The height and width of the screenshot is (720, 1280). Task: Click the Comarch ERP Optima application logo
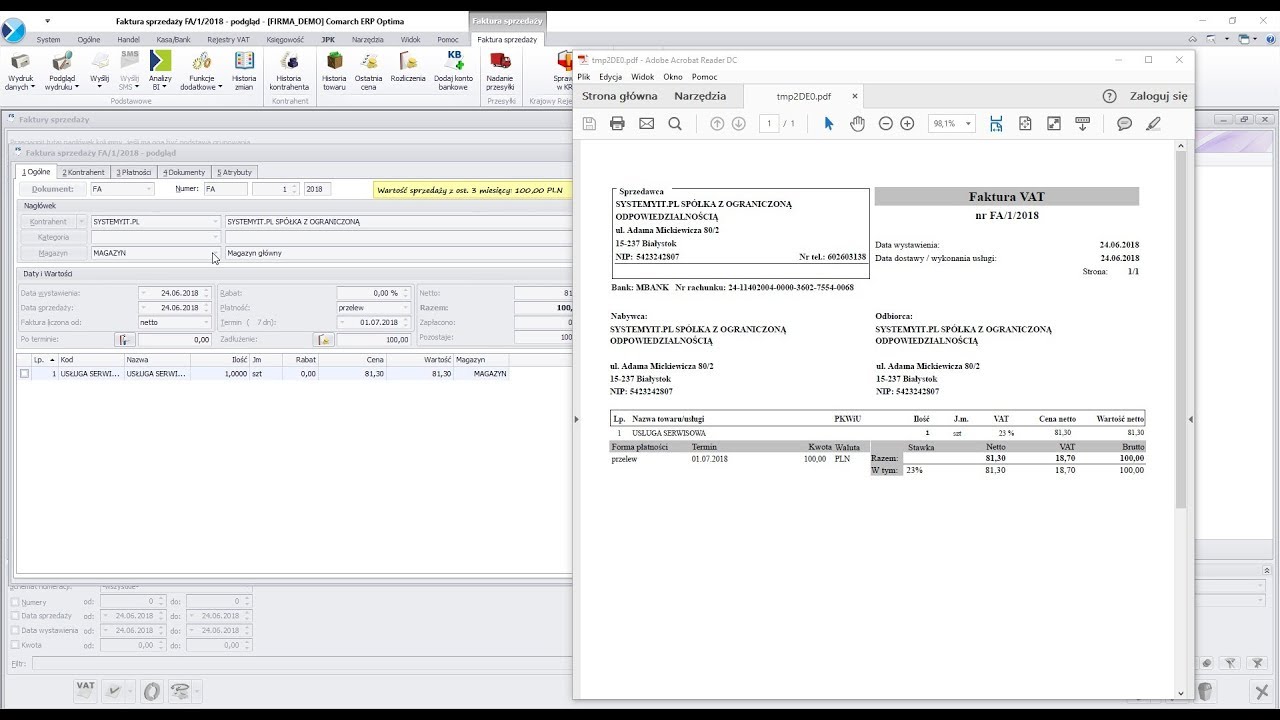pyautogui.click(x=13, y=31)
